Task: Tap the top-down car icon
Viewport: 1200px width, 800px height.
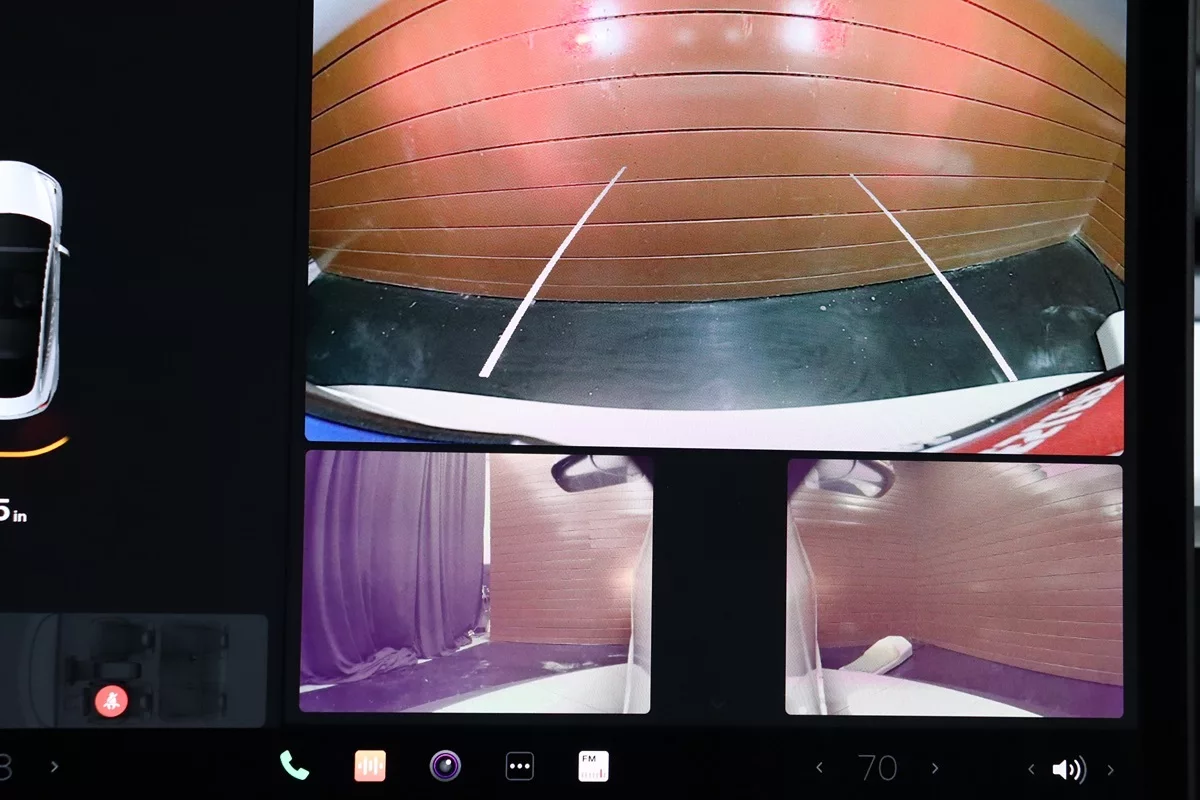Action: click(30, 290)
